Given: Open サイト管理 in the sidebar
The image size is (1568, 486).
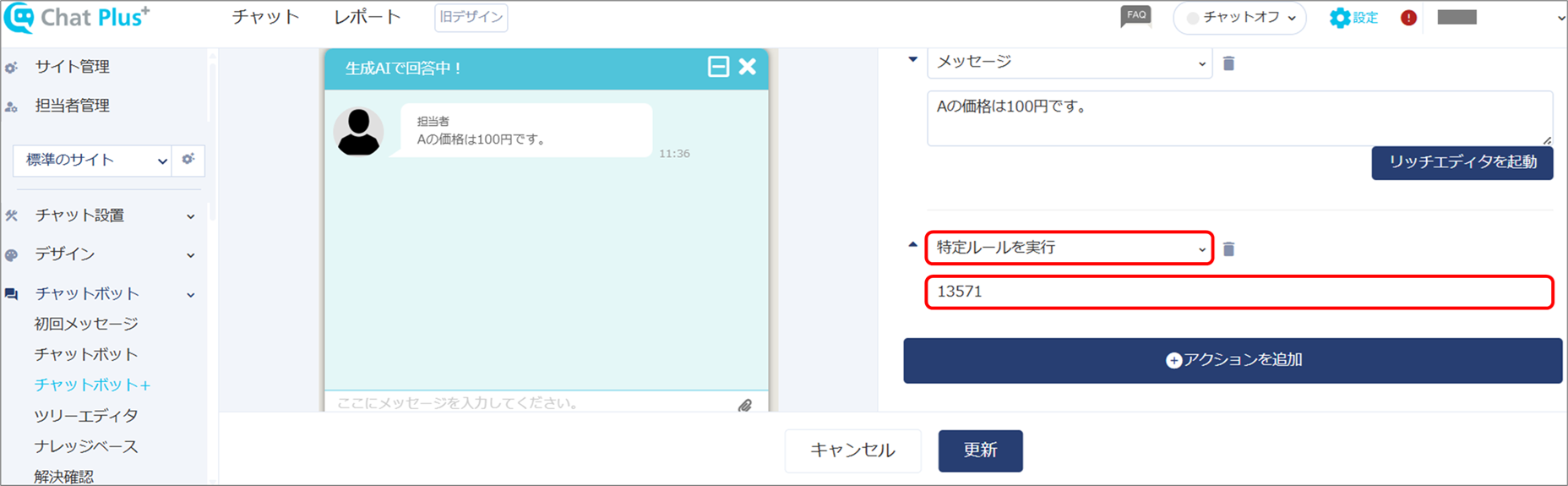Looking at the screenshot, I should coord(73,67).
